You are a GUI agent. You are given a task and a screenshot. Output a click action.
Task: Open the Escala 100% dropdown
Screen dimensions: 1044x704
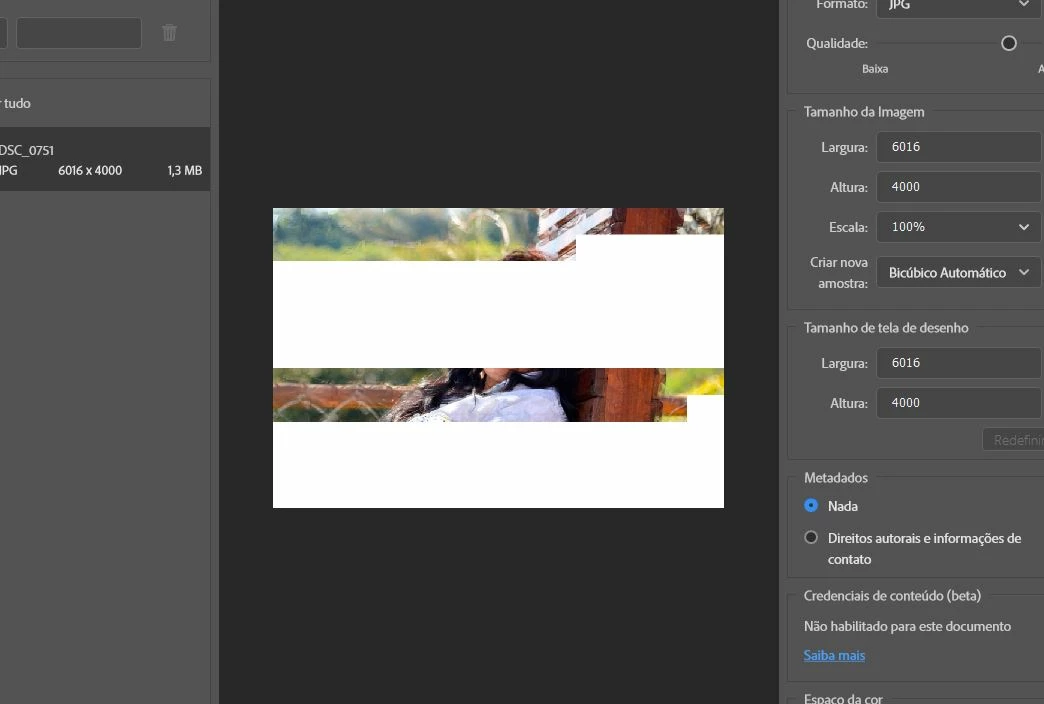[959, 226]
